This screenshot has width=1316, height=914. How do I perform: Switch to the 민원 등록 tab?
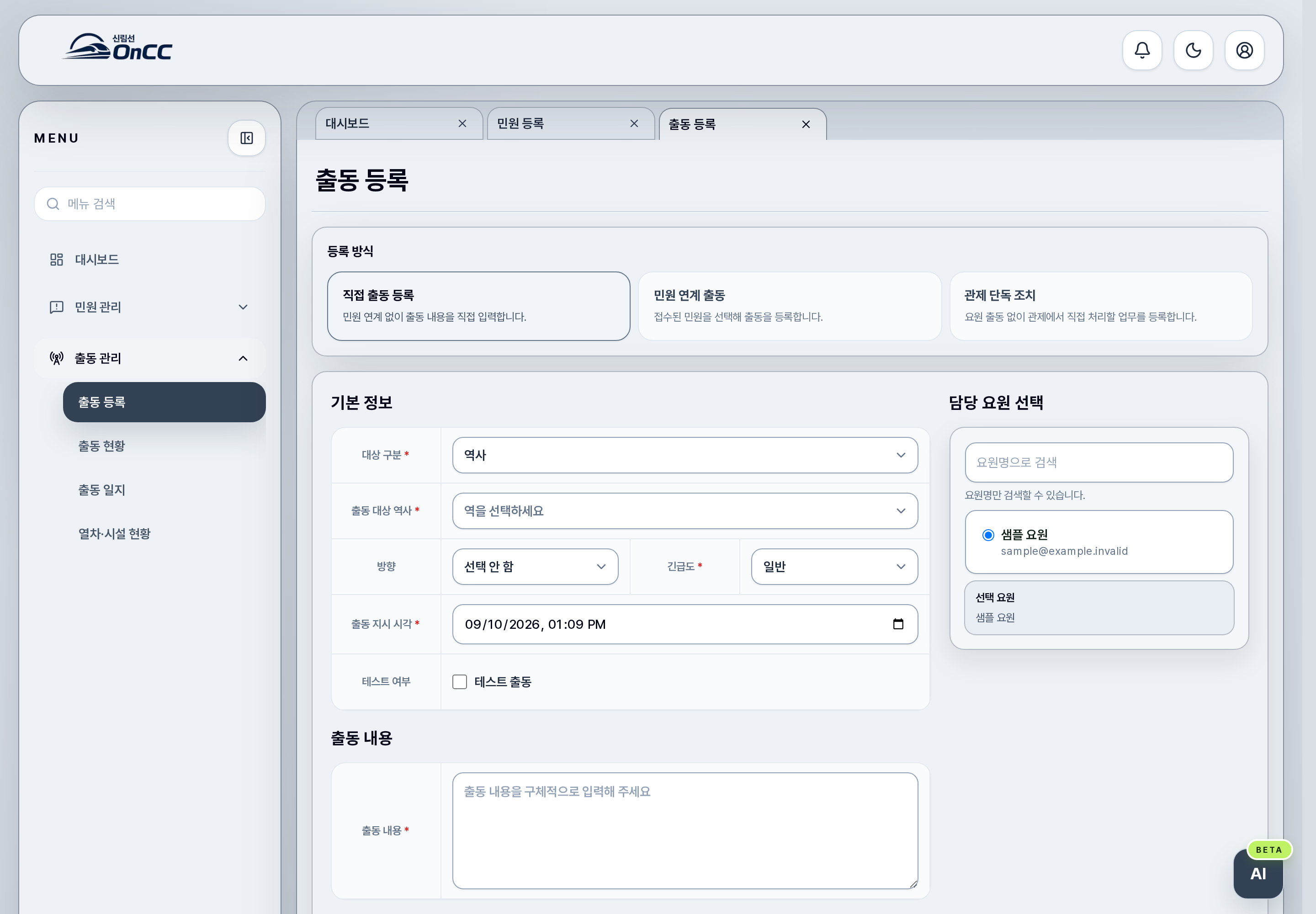(x=571, y=124)
